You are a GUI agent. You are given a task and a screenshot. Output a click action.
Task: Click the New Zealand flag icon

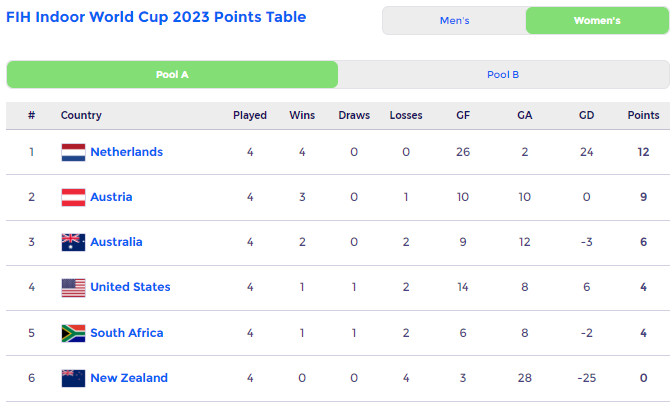point(73,378)
